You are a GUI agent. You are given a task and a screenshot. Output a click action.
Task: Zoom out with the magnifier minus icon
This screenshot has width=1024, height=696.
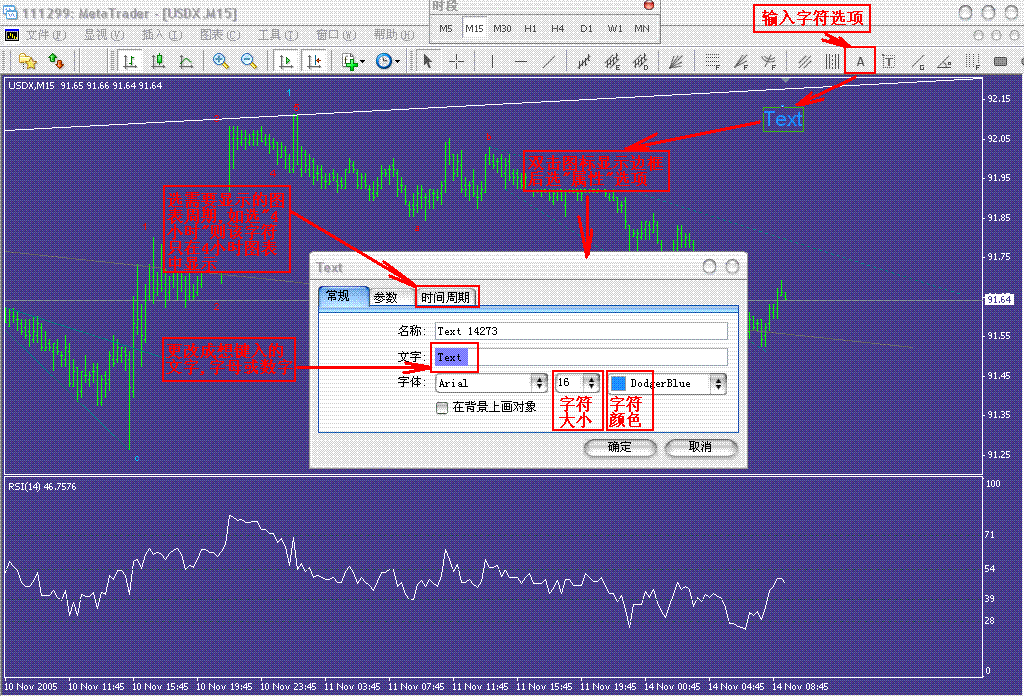pyautogui.click(x=249, y=61)
